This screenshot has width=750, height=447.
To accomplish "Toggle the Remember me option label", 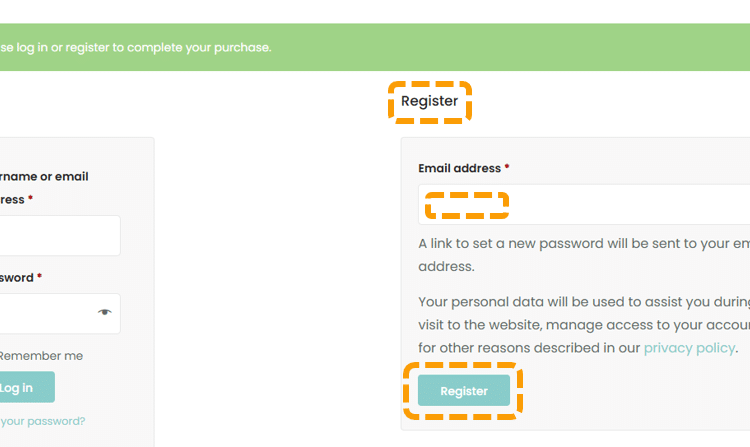I will [40, 356].
